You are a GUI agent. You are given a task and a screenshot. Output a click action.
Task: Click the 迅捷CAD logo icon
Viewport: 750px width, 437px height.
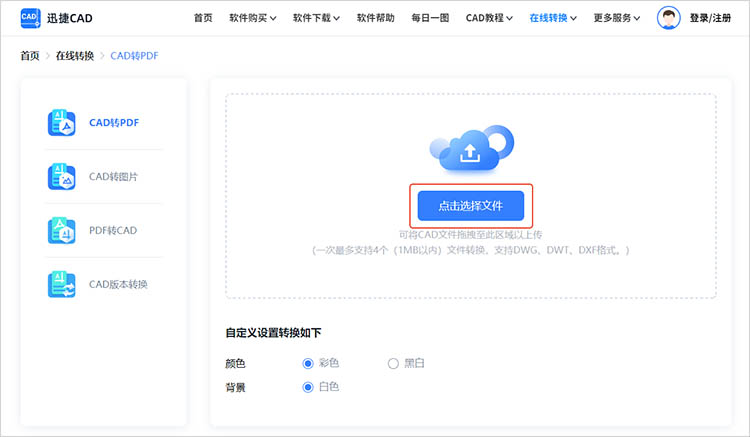point(31,18)
